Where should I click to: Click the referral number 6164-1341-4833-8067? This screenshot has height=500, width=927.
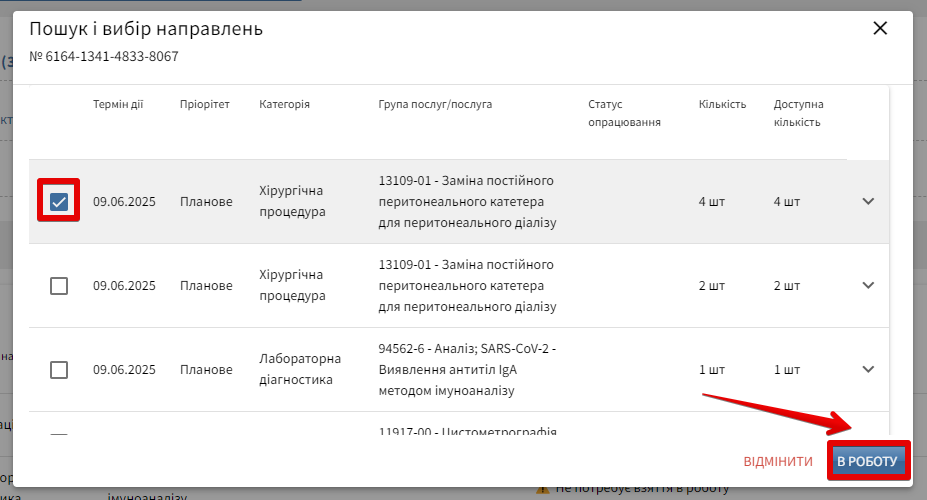pyautogui.click(x=104, y=56)
